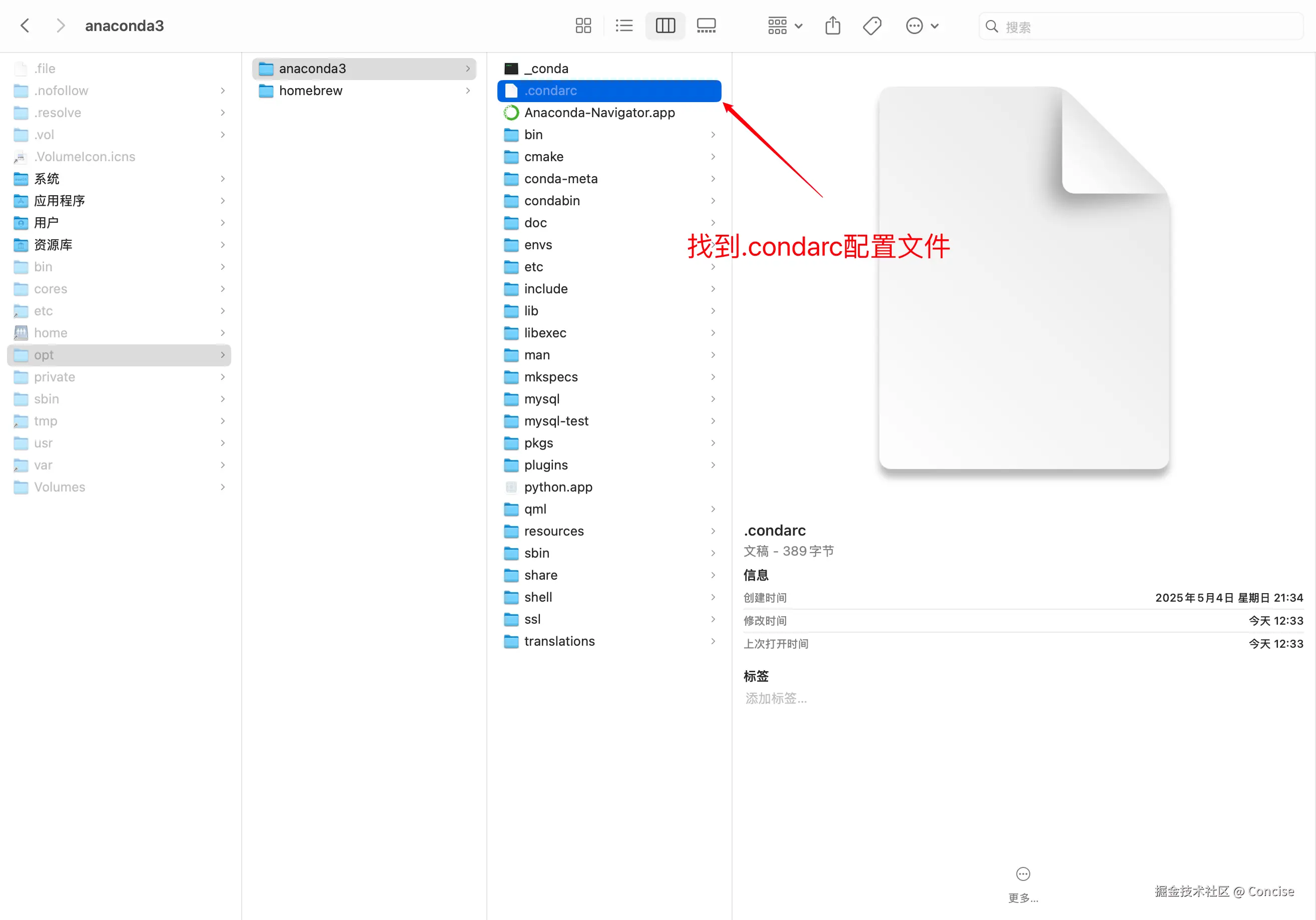Open Anaconda-Navigator.app
Viewport: 1316px width, 920px height.
599,113
